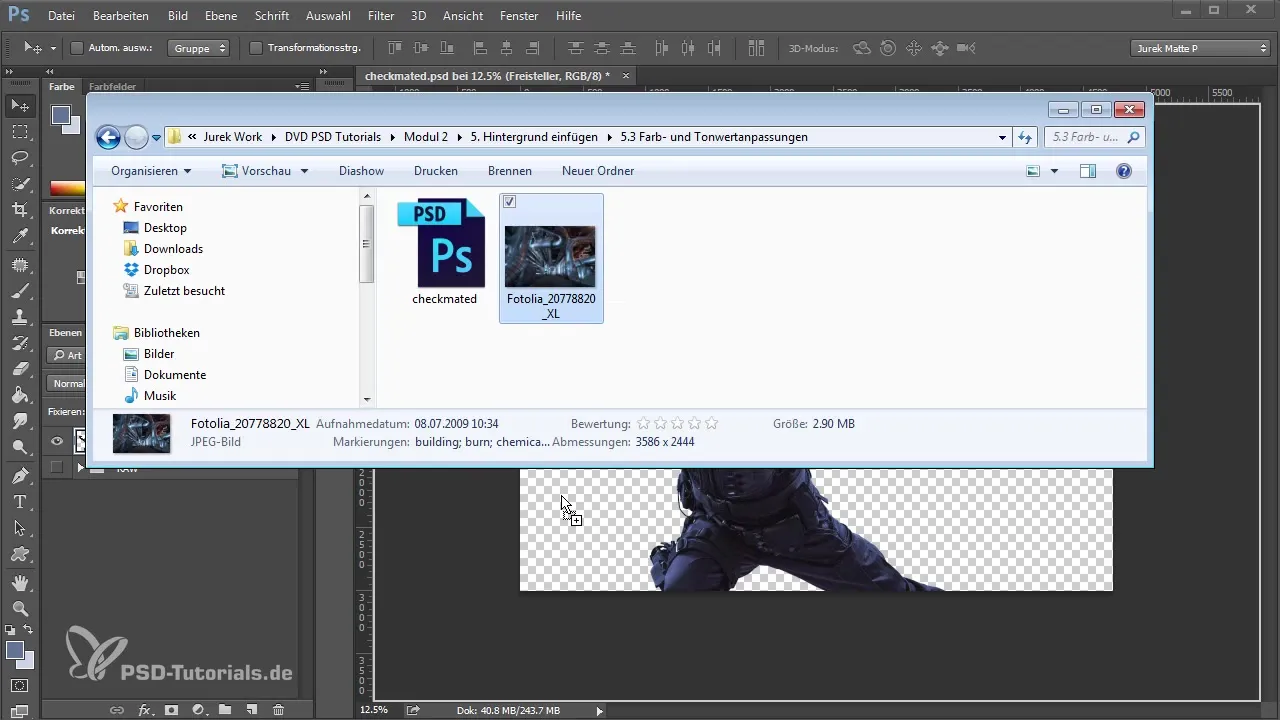Click the color spectrum ramp in Farbe panel
The image size is (1280, 720).
pyautogui.click(x=68, y=188)
